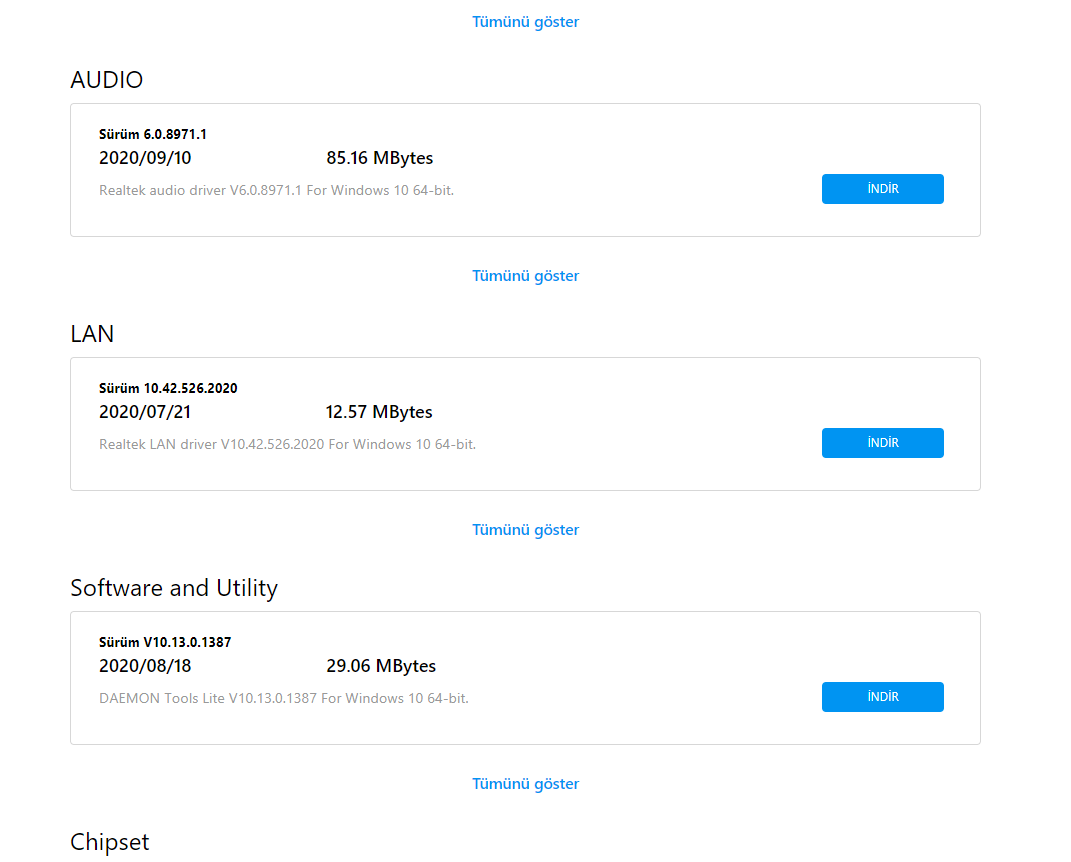The image size is (1071, 862).
Task: Show all AUDIO drivers via Tümünü göster
Action: pos(525,276)
